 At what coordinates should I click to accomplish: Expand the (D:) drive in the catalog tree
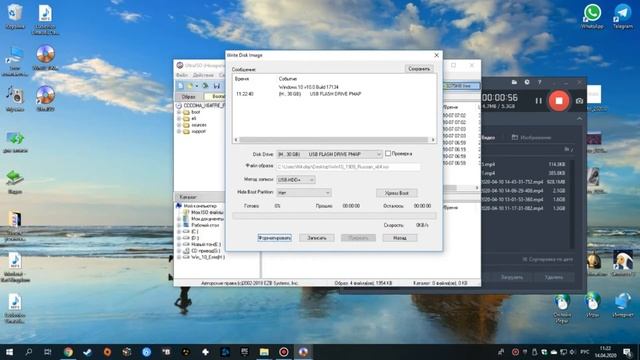pyautogui.click(x=179, y=238)
